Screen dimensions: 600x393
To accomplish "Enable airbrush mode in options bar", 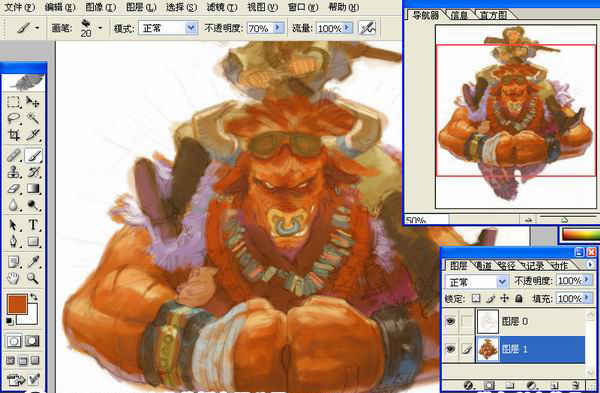I will [x=367, y=28].
